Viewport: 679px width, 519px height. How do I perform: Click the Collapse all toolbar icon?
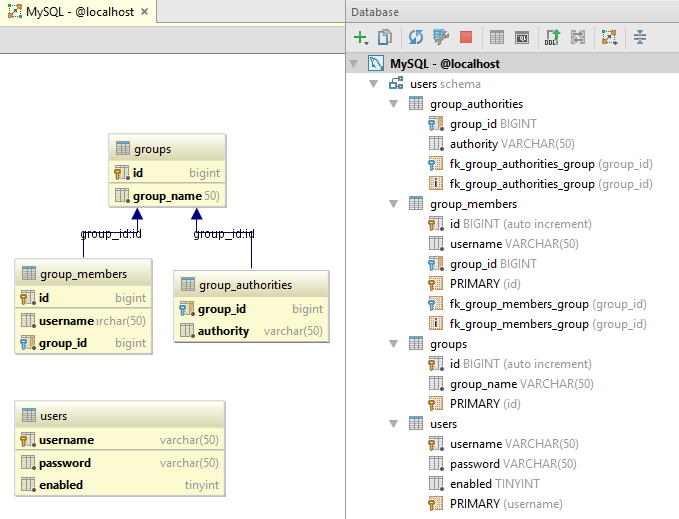point(639,38)
